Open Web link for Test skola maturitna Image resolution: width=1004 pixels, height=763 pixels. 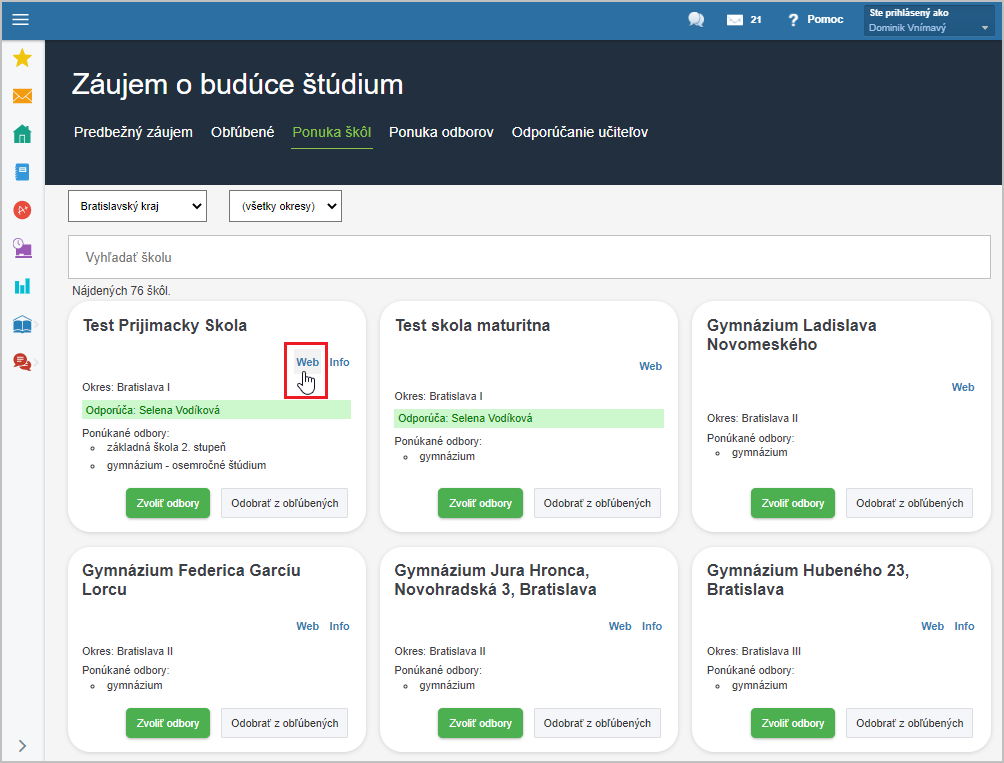coord(651,366)
